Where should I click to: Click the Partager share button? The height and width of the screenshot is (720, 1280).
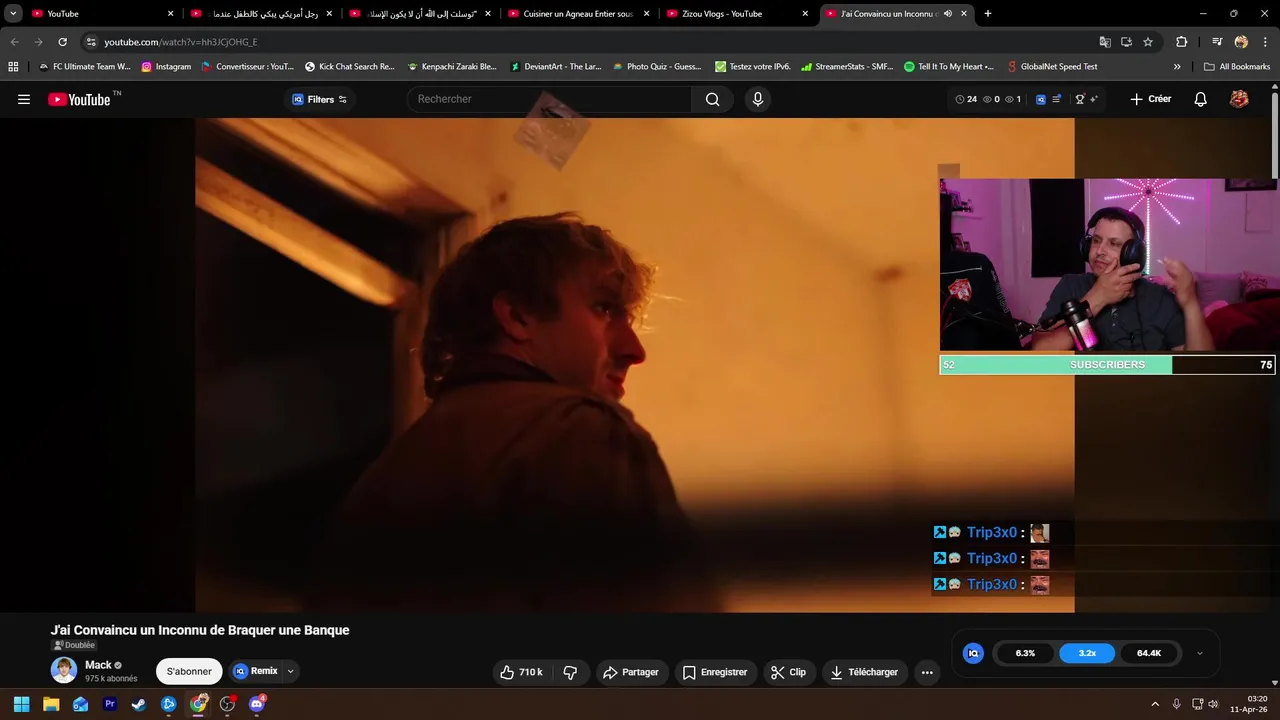click(631, 672)
